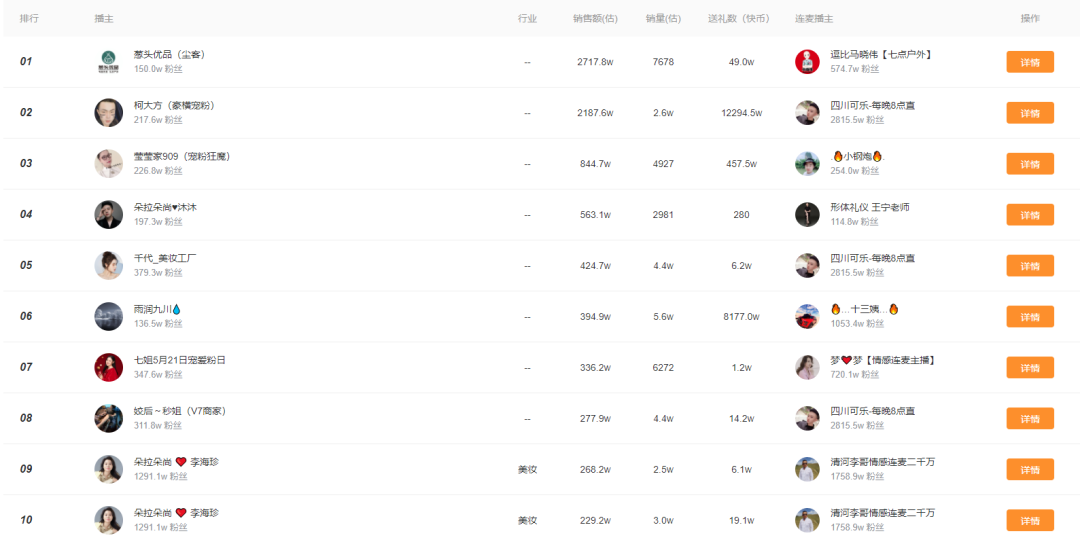Viewport: 1080px width, 542px height.
Task: Open 详情 button for rank 01
Action: (1030, 62)
